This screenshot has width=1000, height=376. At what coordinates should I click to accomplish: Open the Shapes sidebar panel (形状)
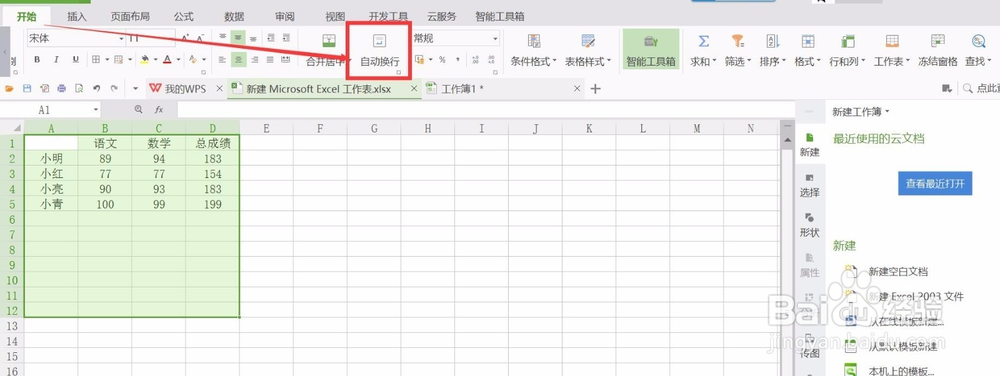click(x=809, y=224)
